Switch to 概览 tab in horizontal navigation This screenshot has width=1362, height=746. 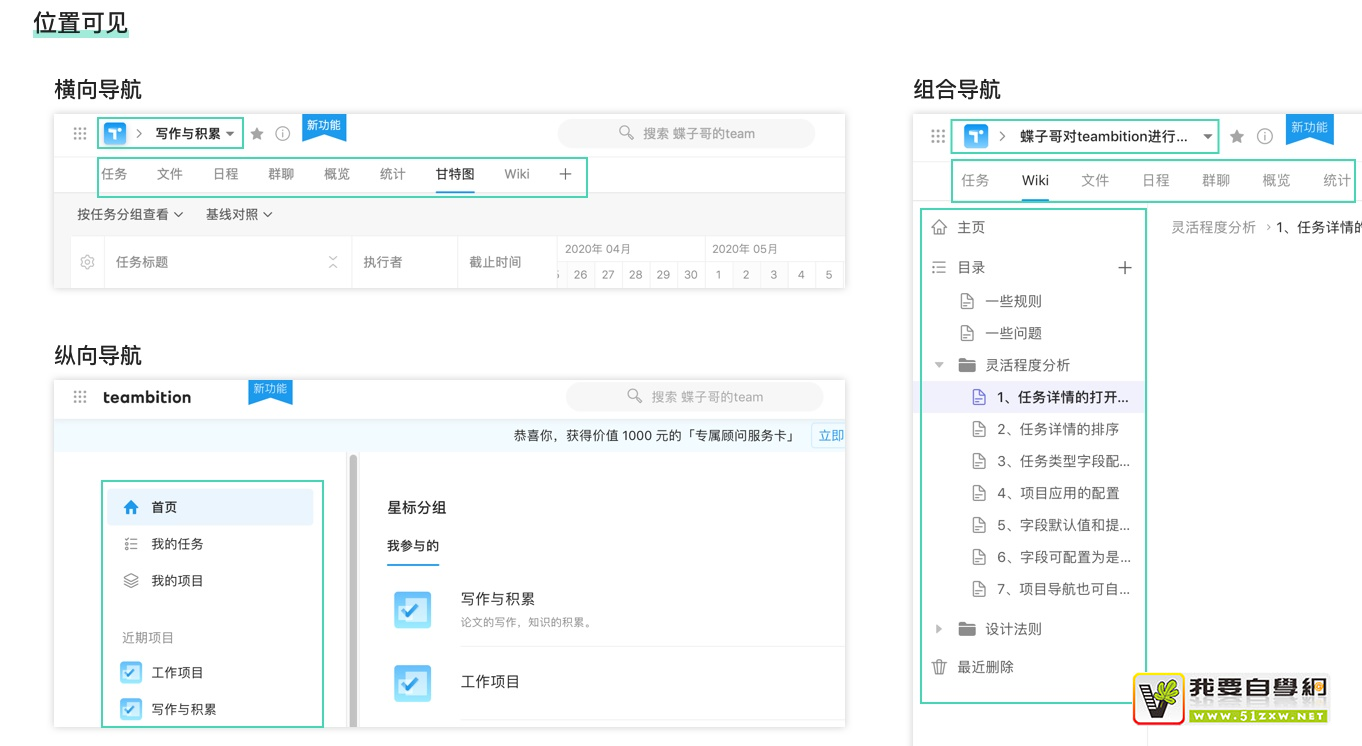337,174
